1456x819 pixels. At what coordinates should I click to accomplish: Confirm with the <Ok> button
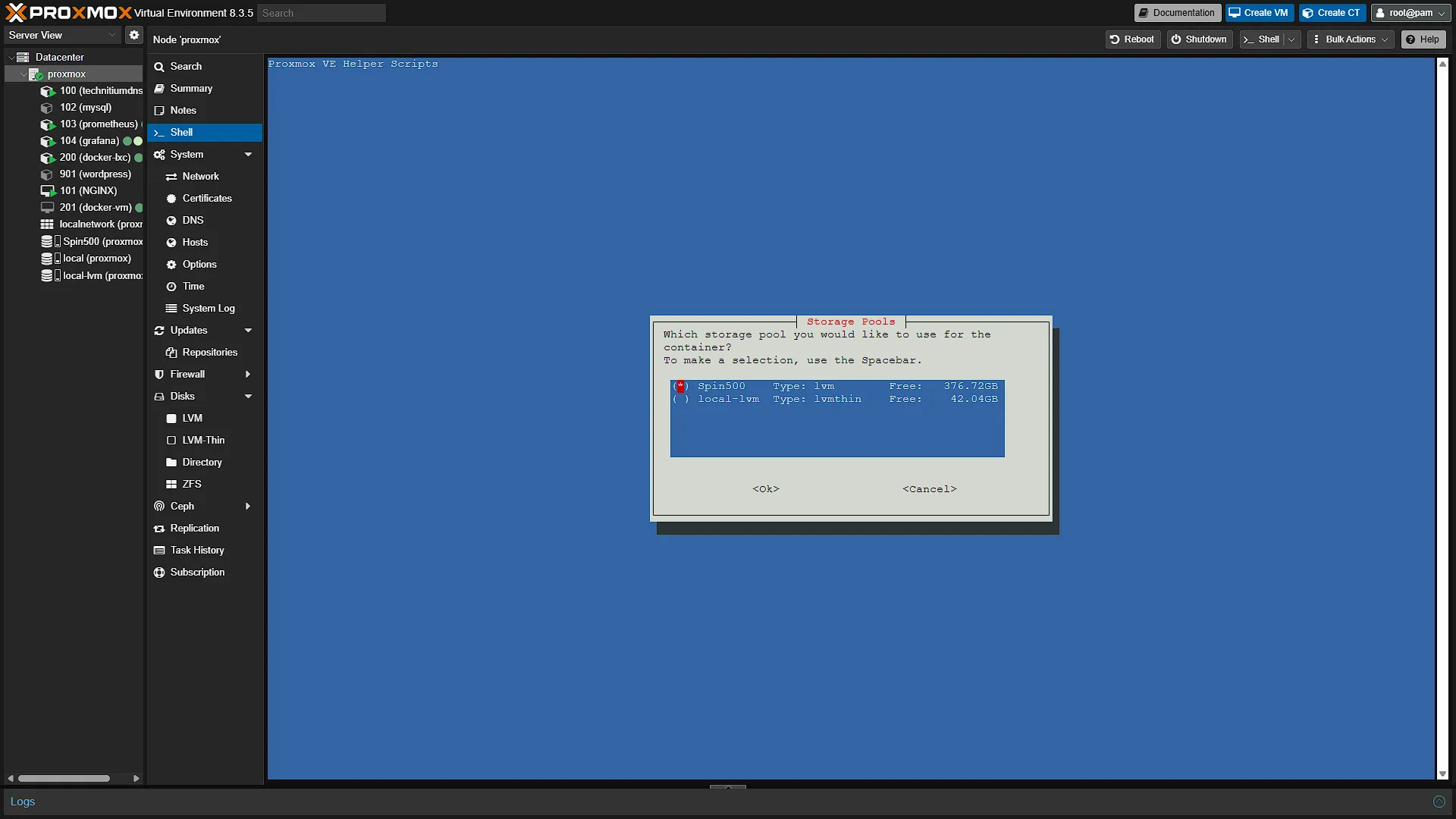(766, 489)
